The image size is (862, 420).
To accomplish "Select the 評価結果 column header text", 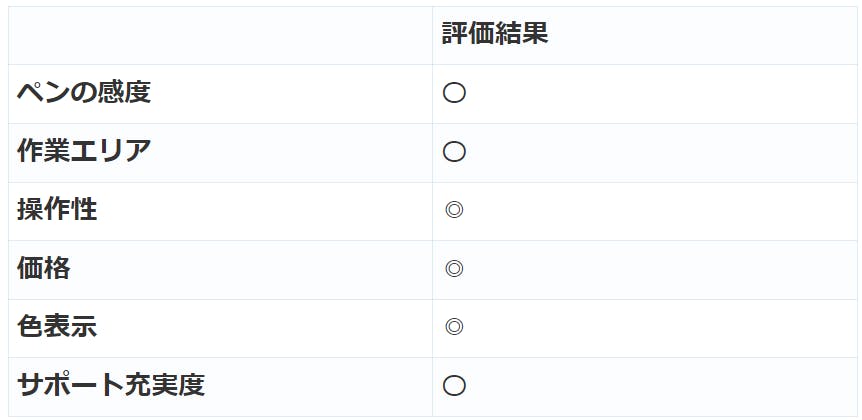I will pyautogui.click(x=495, y=35).
